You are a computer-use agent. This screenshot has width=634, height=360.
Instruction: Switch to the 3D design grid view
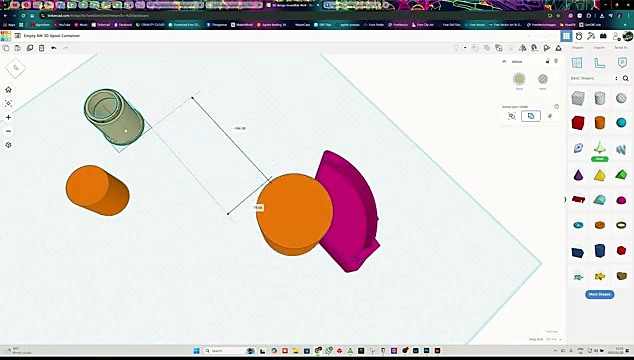[566, 36]
